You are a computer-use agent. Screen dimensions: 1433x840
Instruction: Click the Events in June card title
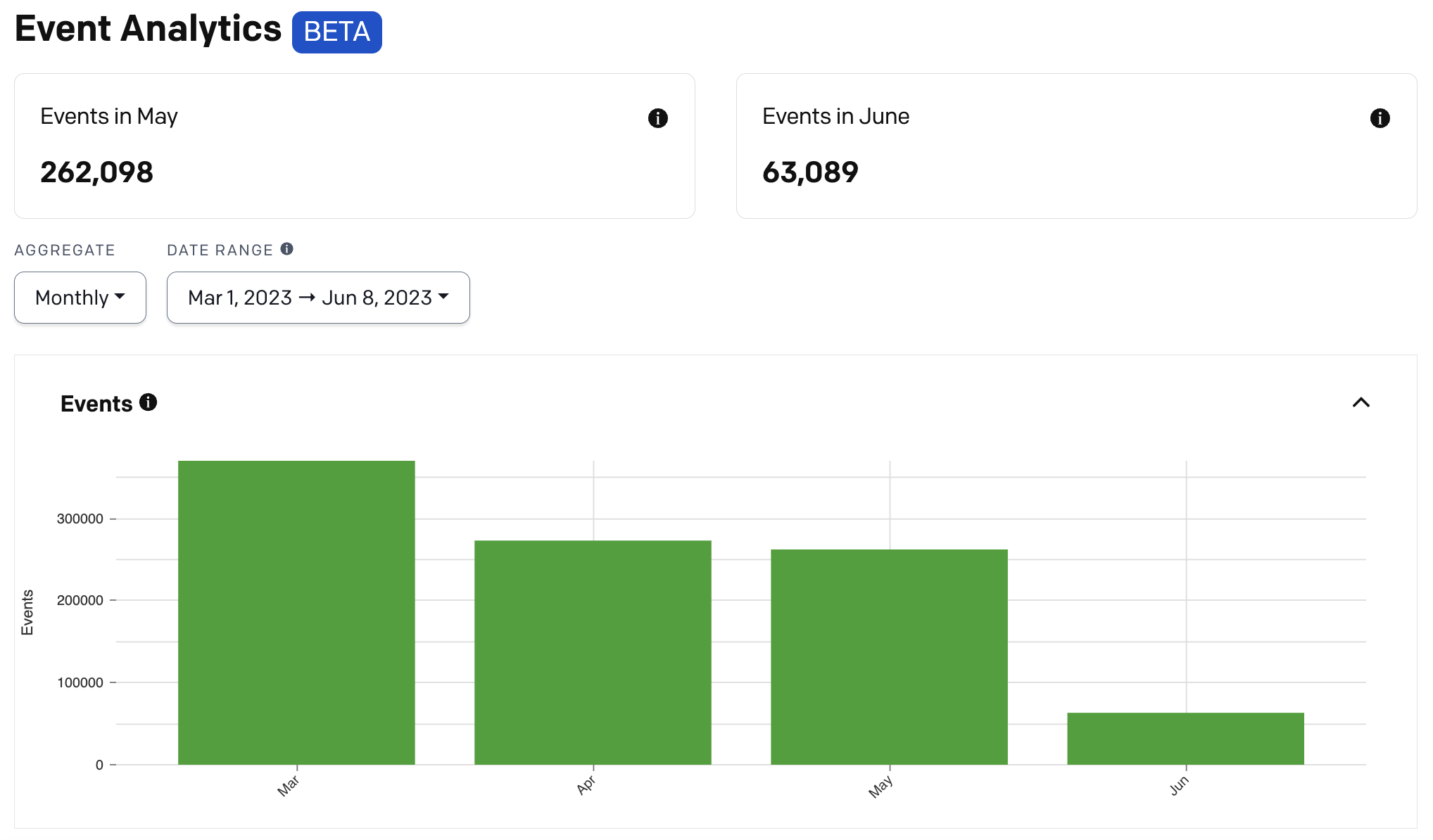(x=835, y=116)
